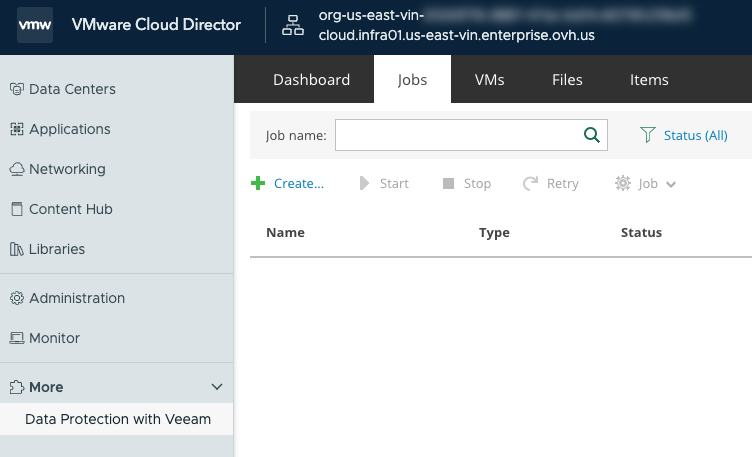Viewport: 752px width, 457px height.
Task: Sort by the Type column header
Action: tap(494, 233)
